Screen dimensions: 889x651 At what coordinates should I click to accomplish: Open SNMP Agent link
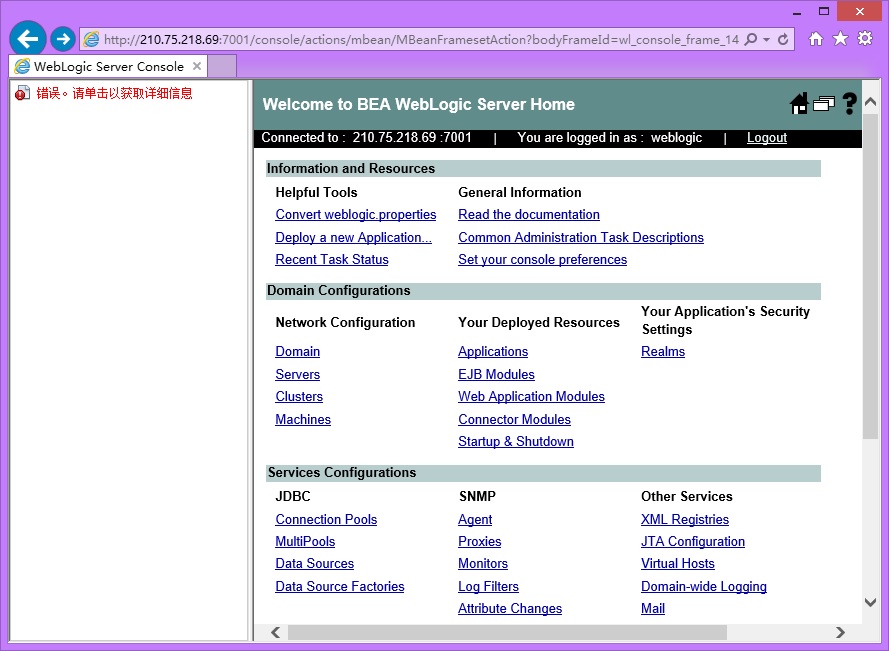pos(475,520)
